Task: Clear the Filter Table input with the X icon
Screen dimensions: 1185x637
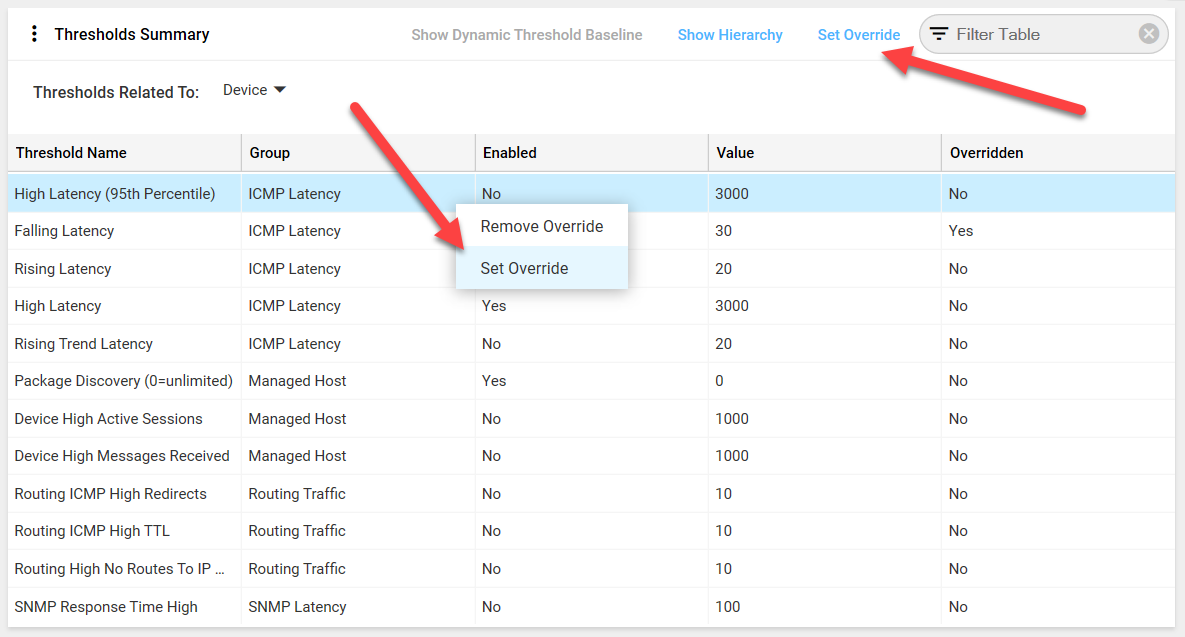Action: click(x=1148, y=33)
